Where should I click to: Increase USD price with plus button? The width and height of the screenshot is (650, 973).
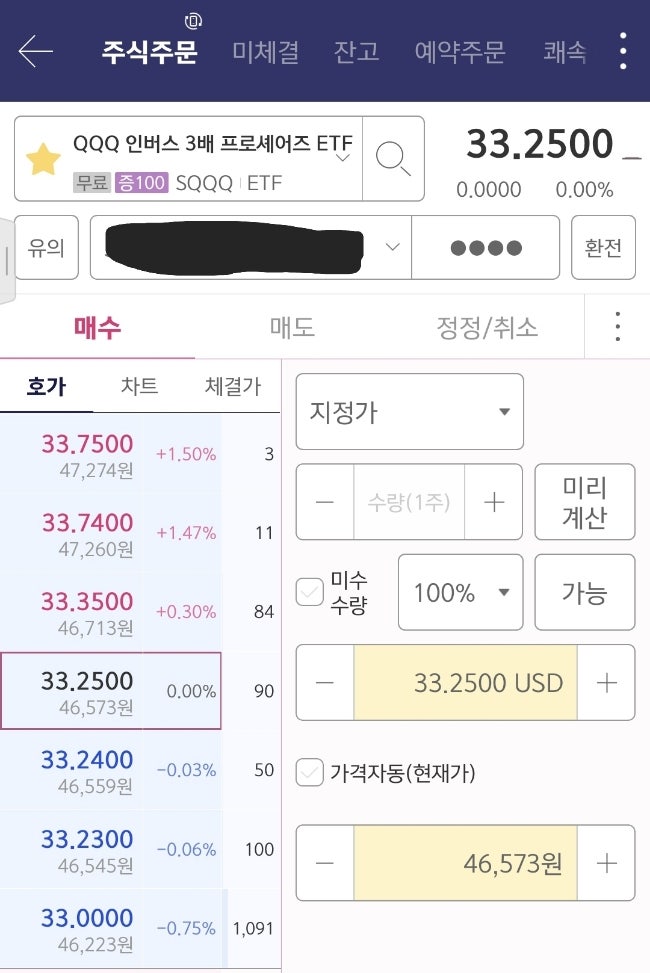click(x=606, y=683)
